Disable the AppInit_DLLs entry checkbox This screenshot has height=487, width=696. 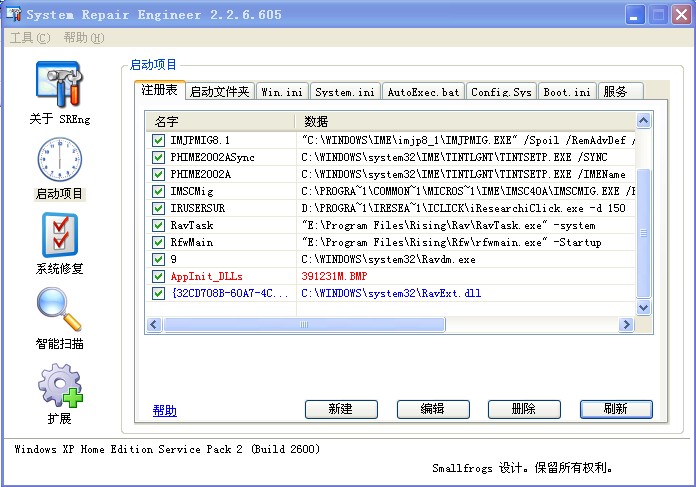(158, 277)
